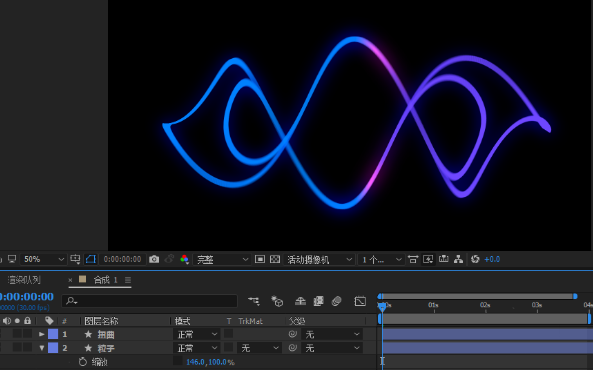The image size is (593, 370).
Task: Open the 50% magnification dropdown
Action: click(44, 259)
